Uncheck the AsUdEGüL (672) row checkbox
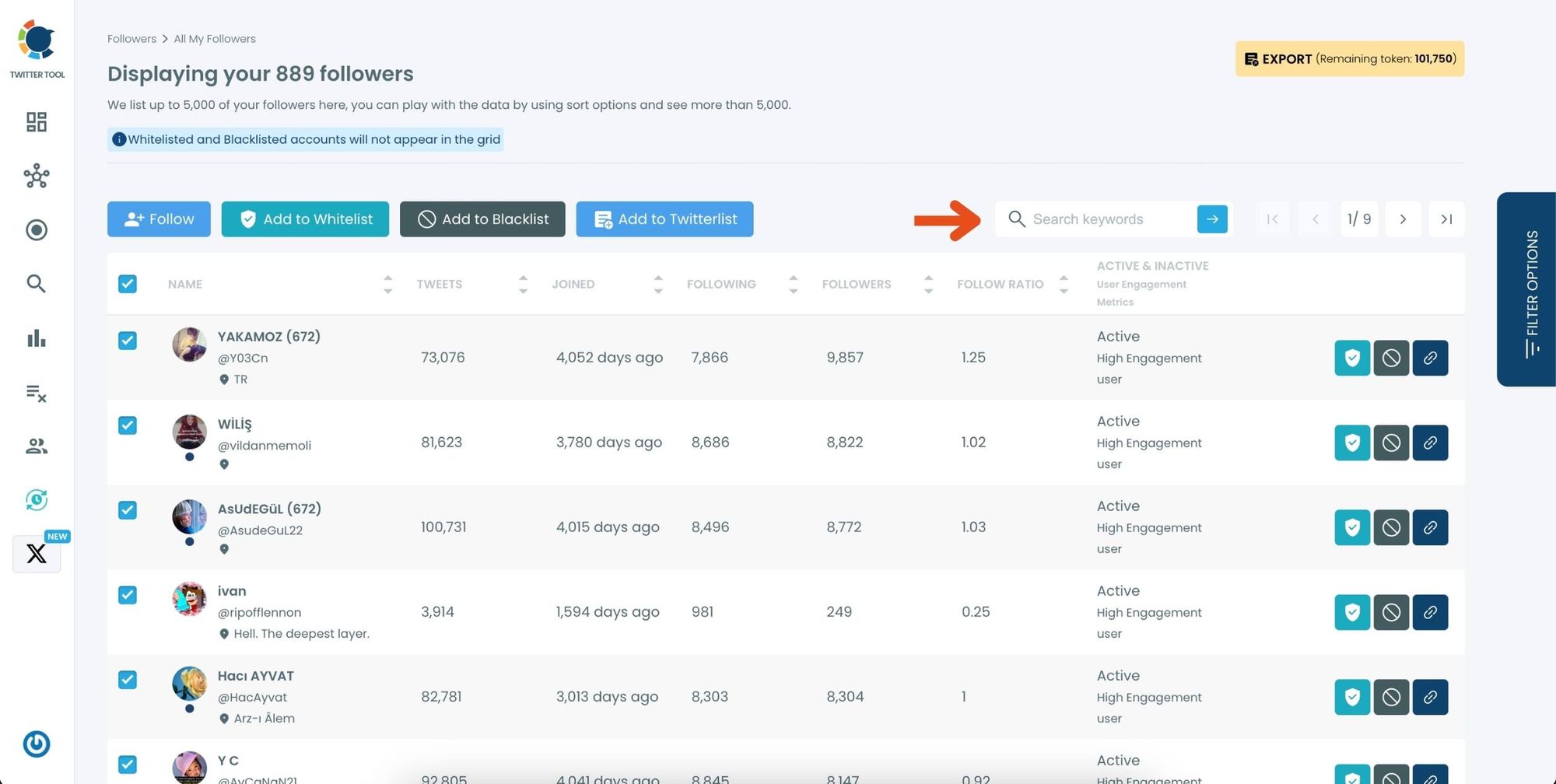The width and height of the screenshot is (1556, 784). 128,510
